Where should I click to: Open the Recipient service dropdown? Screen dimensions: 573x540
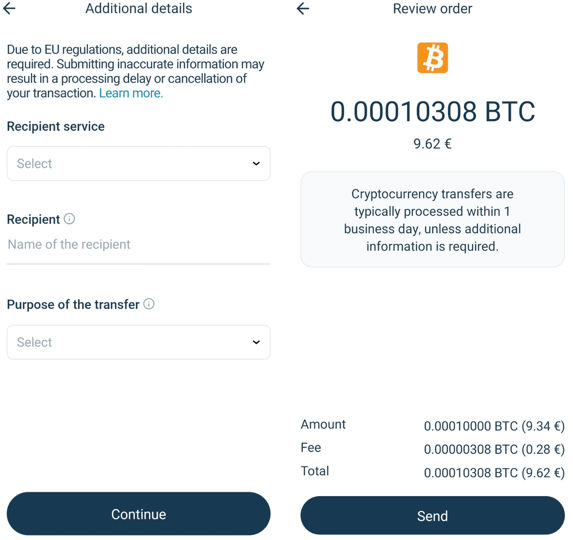(138, 163)
